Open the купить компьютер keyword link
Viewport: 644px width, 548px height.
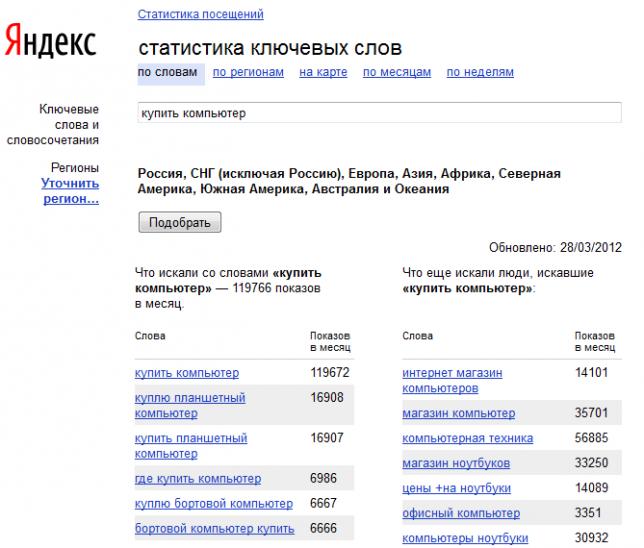pyautogui.click(x=187, y=373)
